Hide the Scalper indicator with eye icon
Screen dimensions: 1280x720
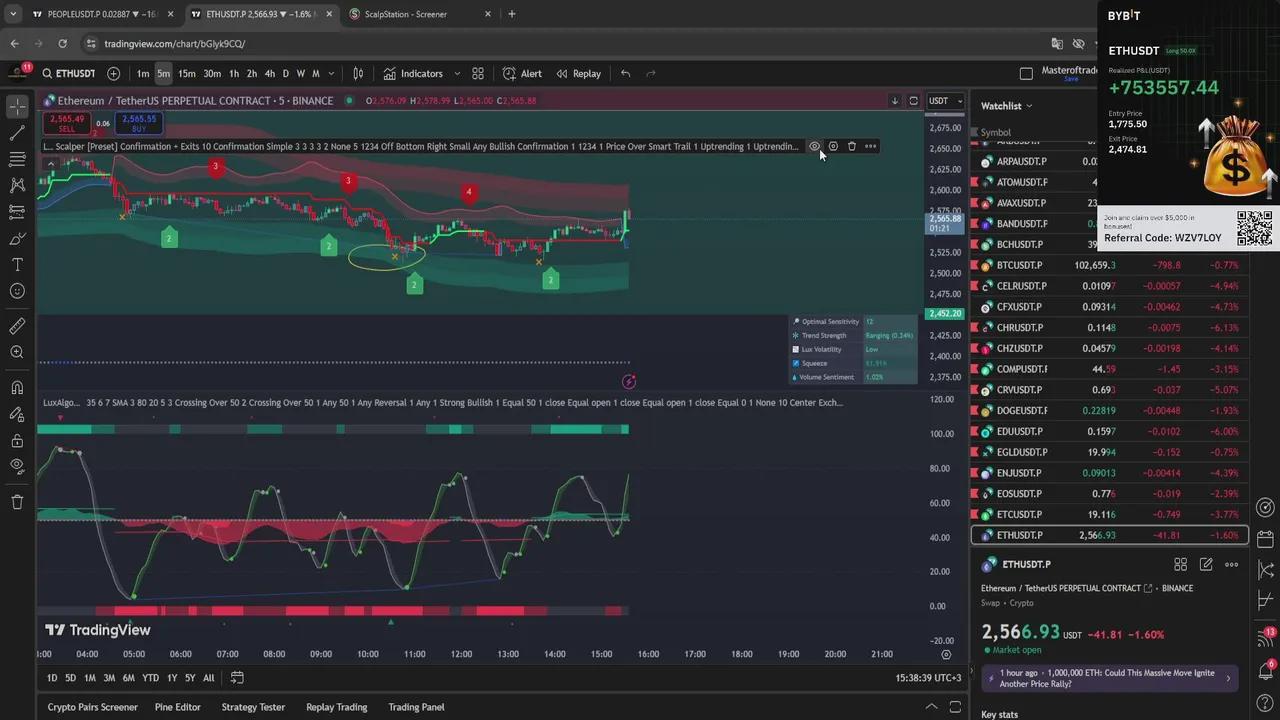814,146
